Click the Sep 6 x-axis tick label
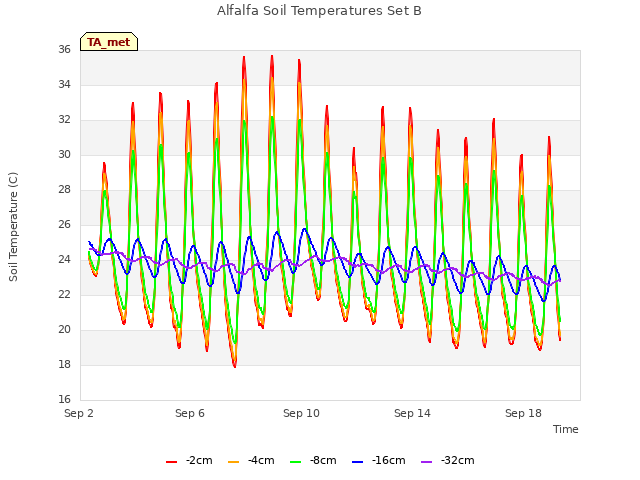The height and width of the screenshot is (480, 640). click(x=190, y=413)
